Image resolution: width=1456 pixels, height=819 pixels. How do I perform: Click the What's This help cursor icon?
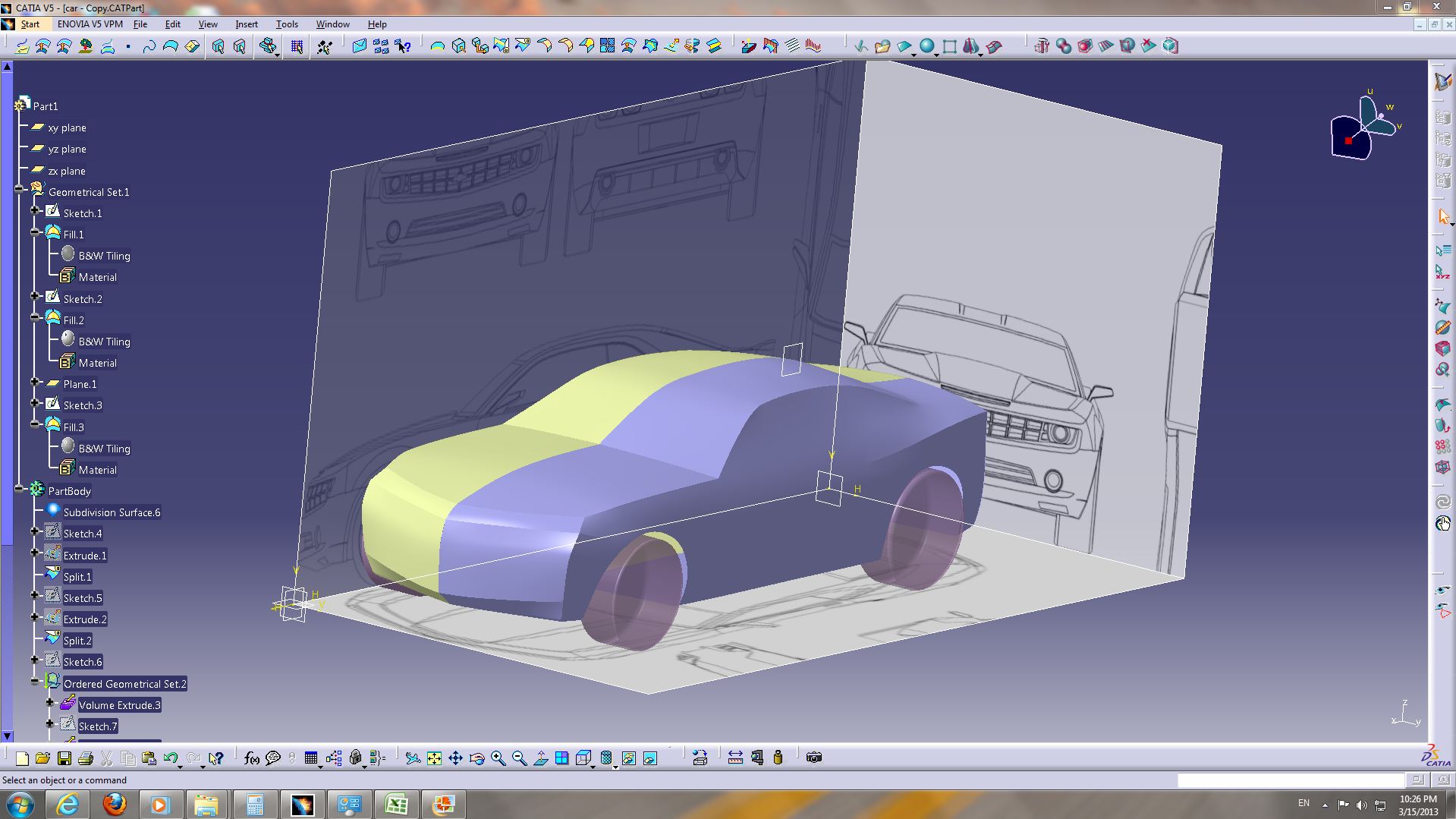click(215, 758)
